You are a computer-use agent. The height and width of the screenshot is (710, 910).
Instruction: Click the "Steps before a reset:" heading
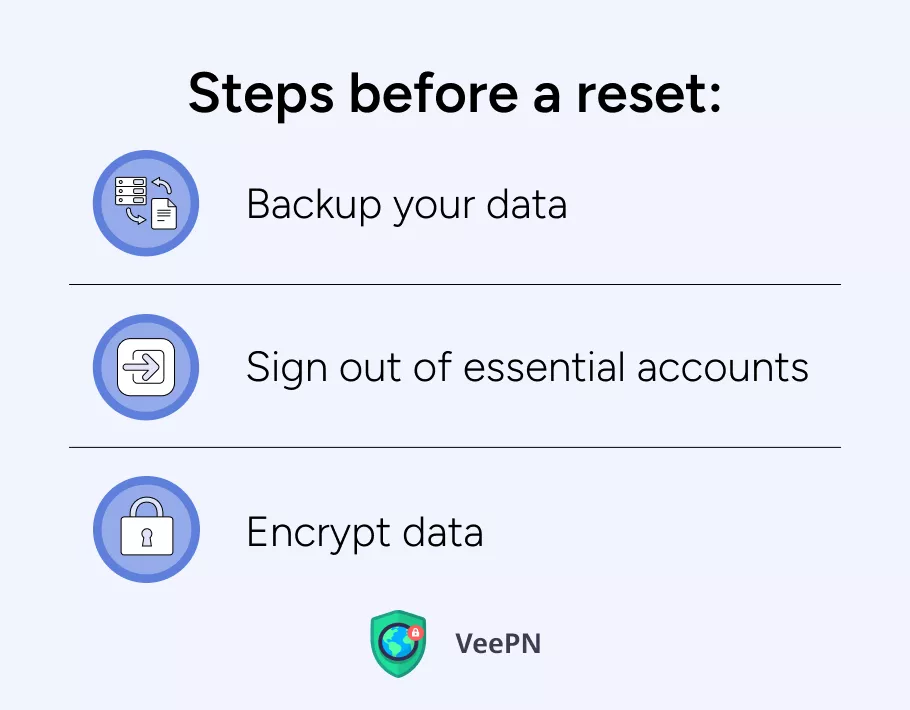tap(454, 95)
